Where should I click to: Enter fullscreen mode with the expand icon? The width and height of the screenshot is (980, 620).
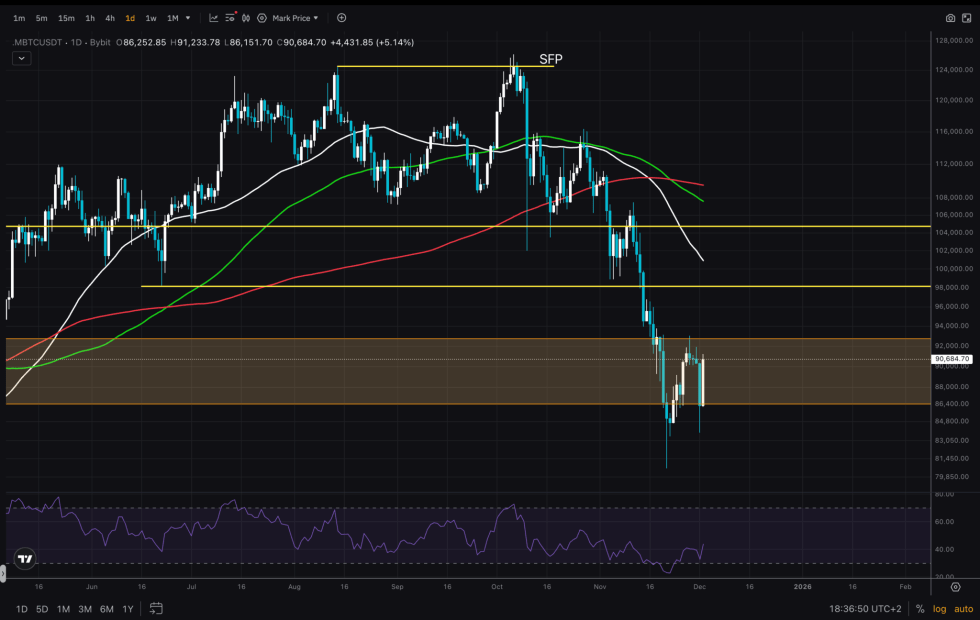967,18
